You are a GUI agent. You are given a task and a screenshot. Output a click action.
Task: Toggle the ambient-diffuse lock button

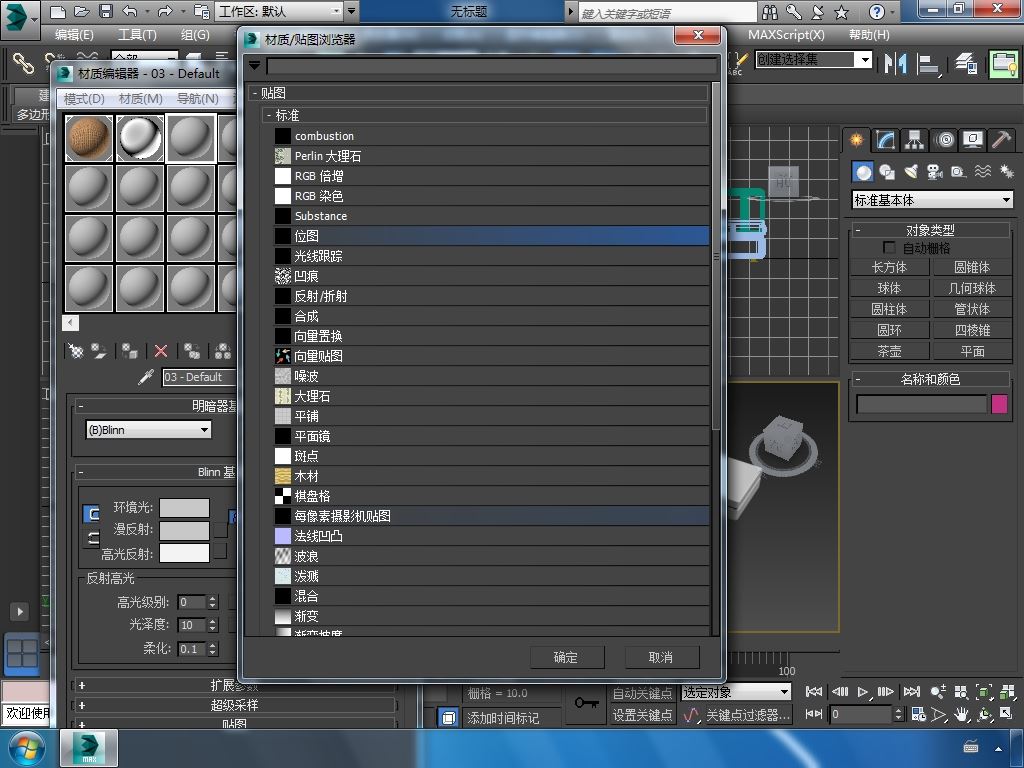(x=91, y=514)
